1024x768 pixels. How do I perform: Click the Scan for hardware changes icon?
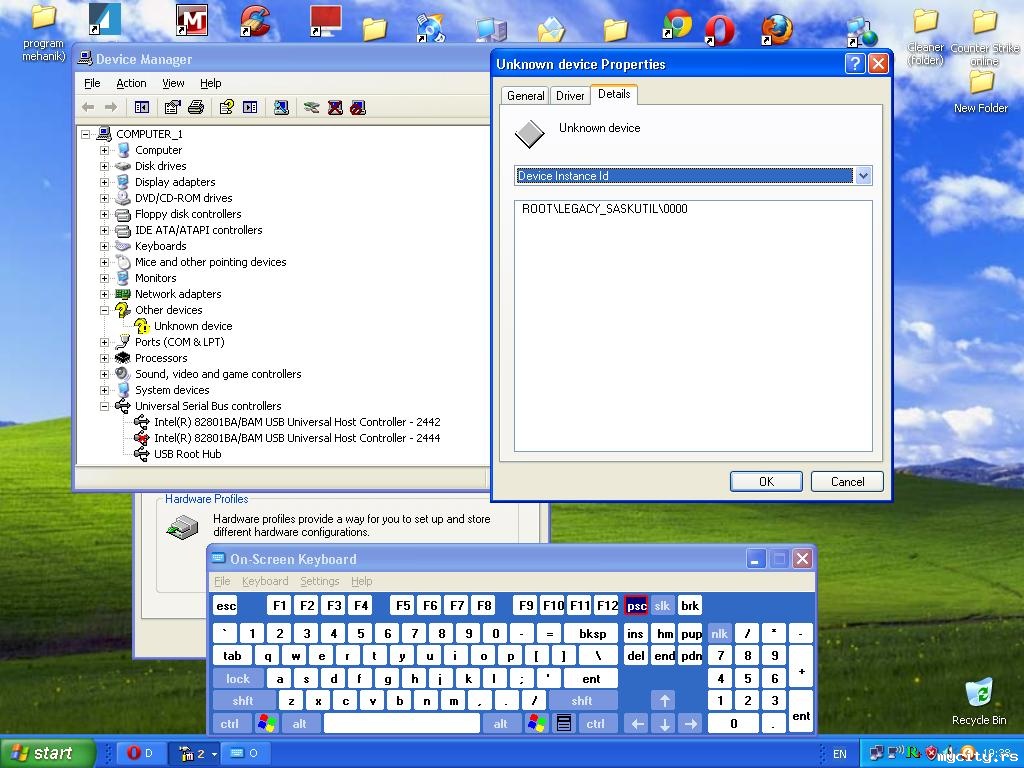[x=281, y=107]
